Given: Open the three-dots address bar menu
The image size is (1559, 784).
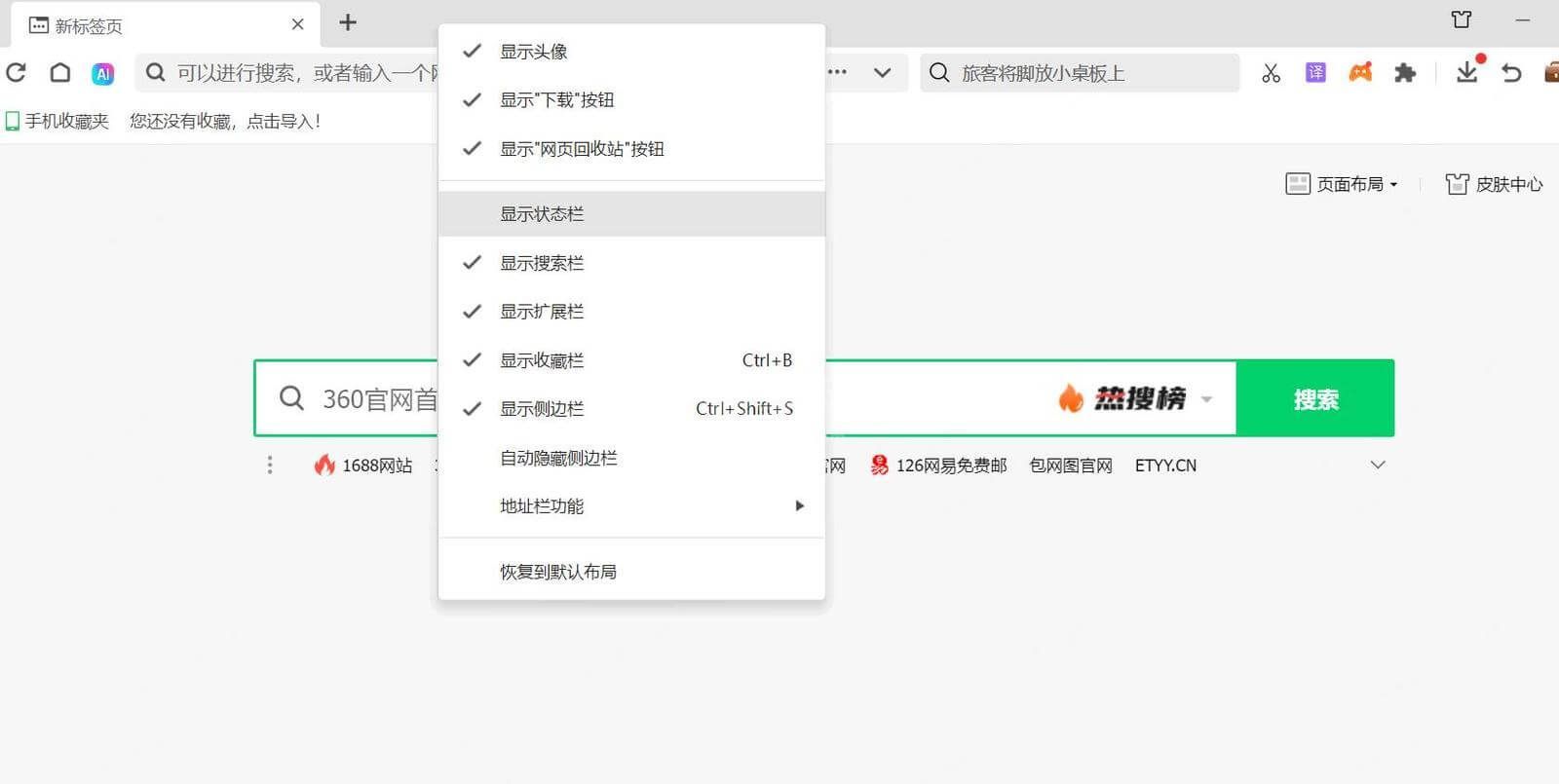Looking at the screenshot, I should tap(837, 72).
